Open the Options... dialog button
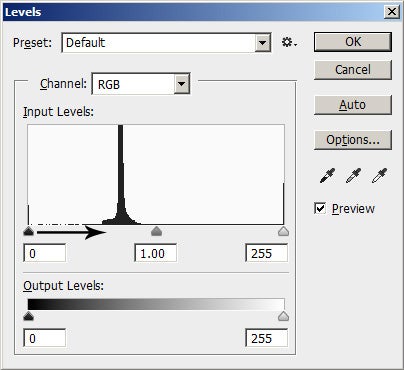404x370 pixels. (x=353, y=140)
